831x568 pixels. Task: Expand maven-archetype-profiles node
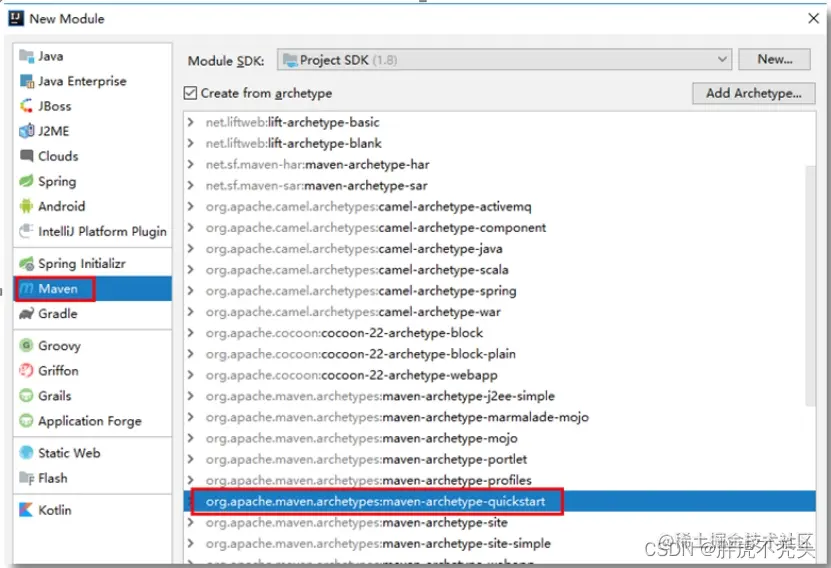click(191, 480)
